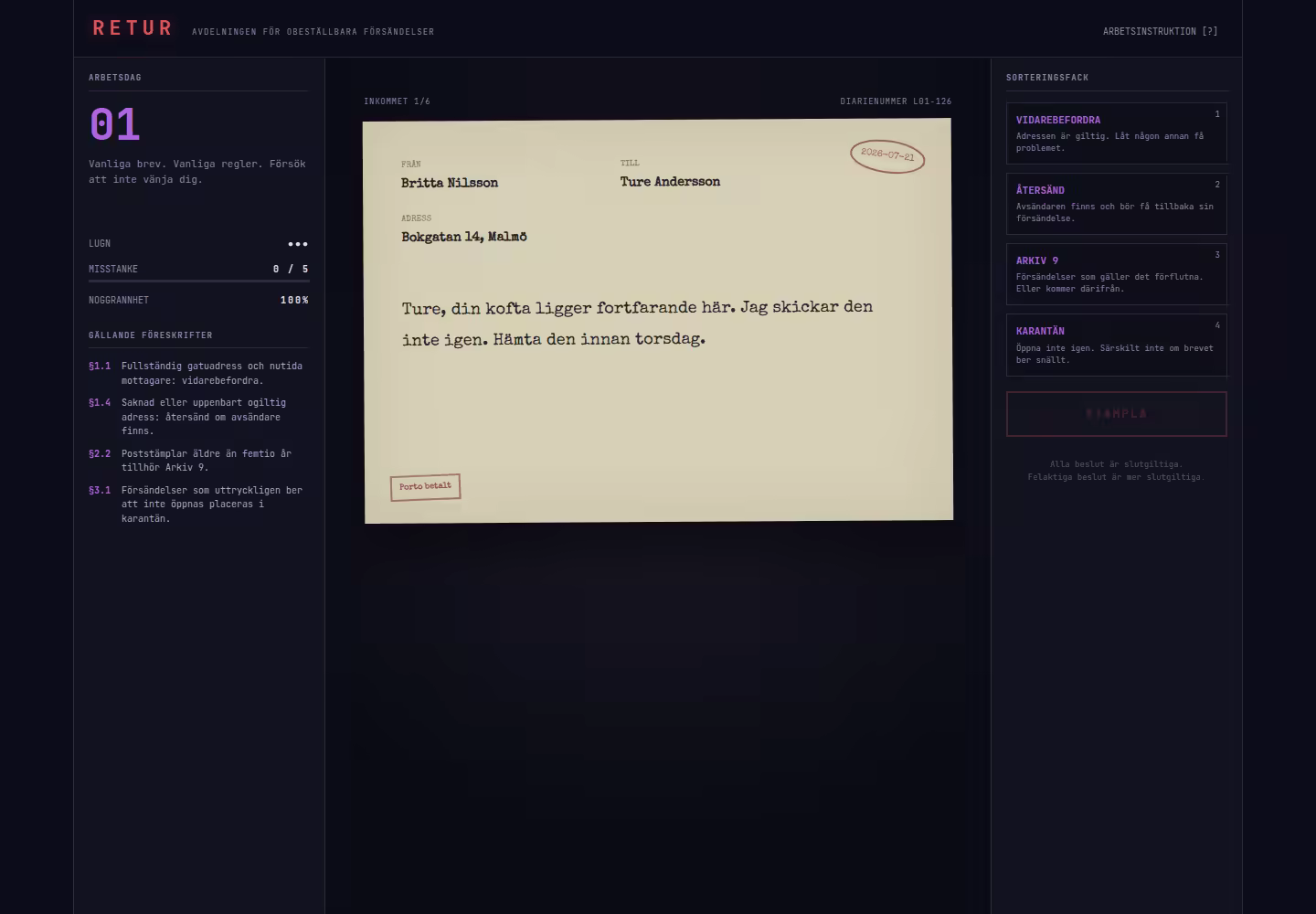Screen dimensions: 1316x914
Task: Click the 'GÄLLANDE FÖRESKRIFTER' heading
Action: tap(151, 335)
